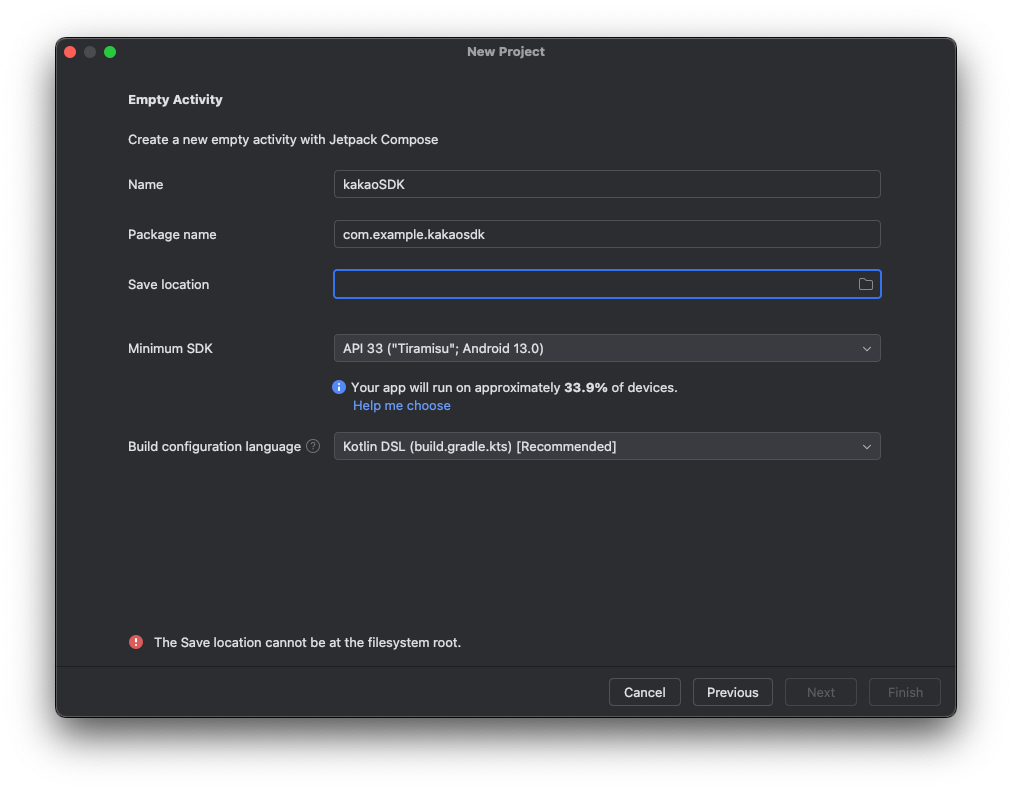Click the 'Package name' label

tap(172, 235)
